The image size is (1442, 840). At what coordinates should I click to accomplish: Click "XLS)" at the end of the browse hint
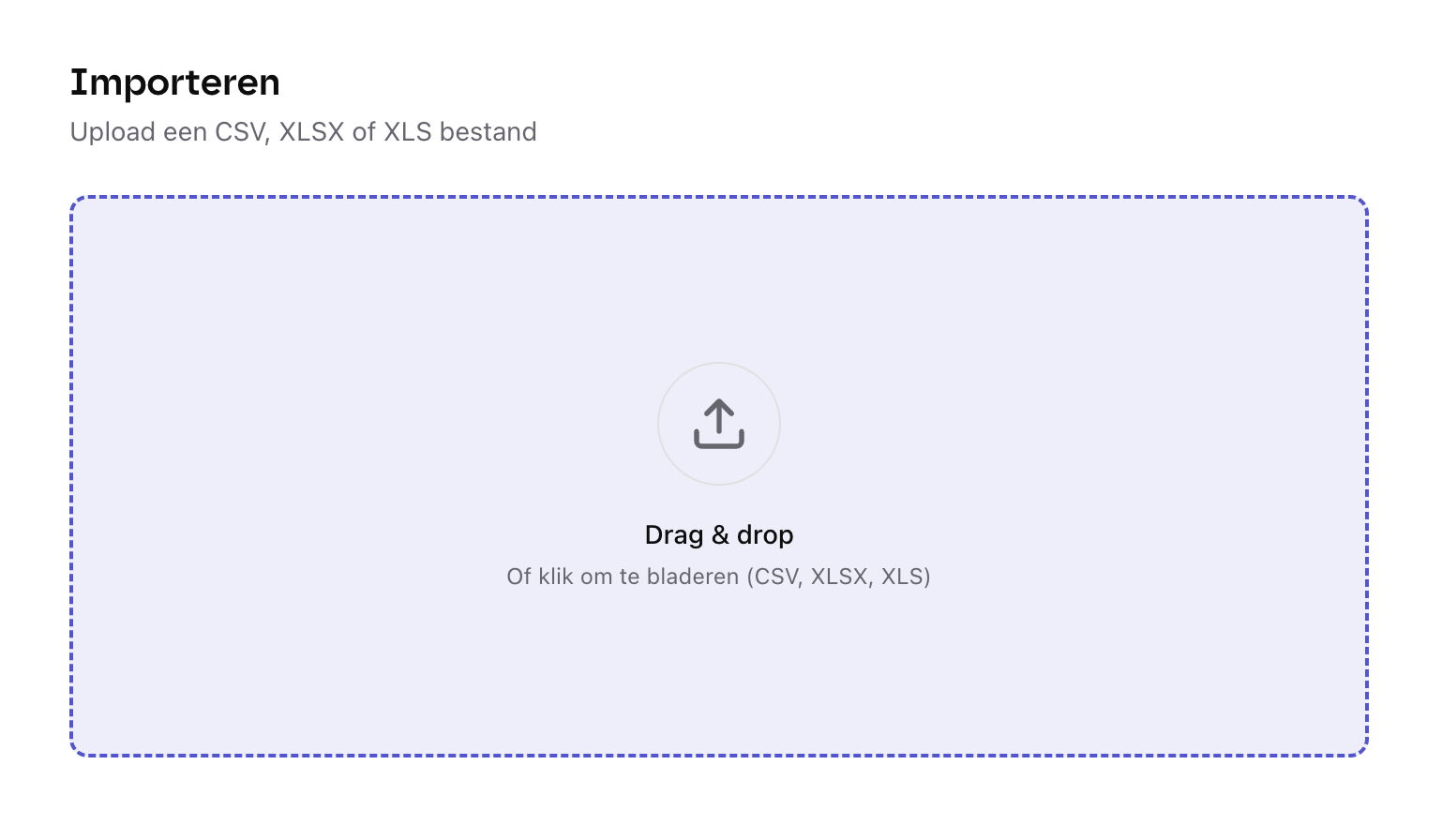906,577
